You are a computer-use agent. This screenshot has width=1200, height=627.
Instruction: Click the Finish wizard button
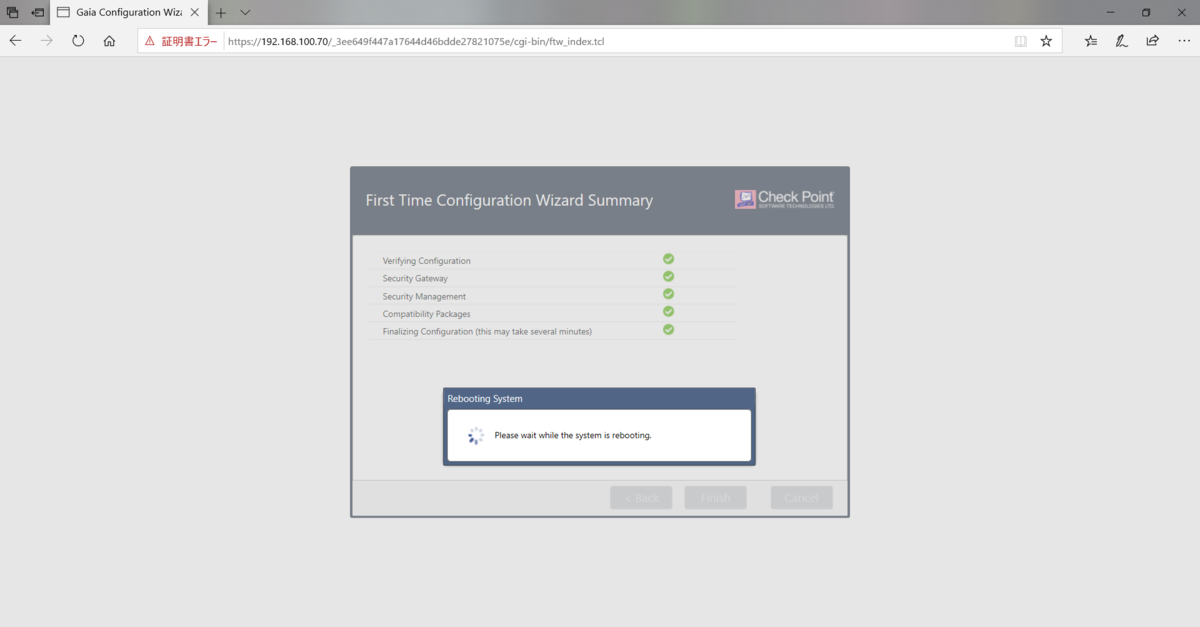[x=715, y=498]
